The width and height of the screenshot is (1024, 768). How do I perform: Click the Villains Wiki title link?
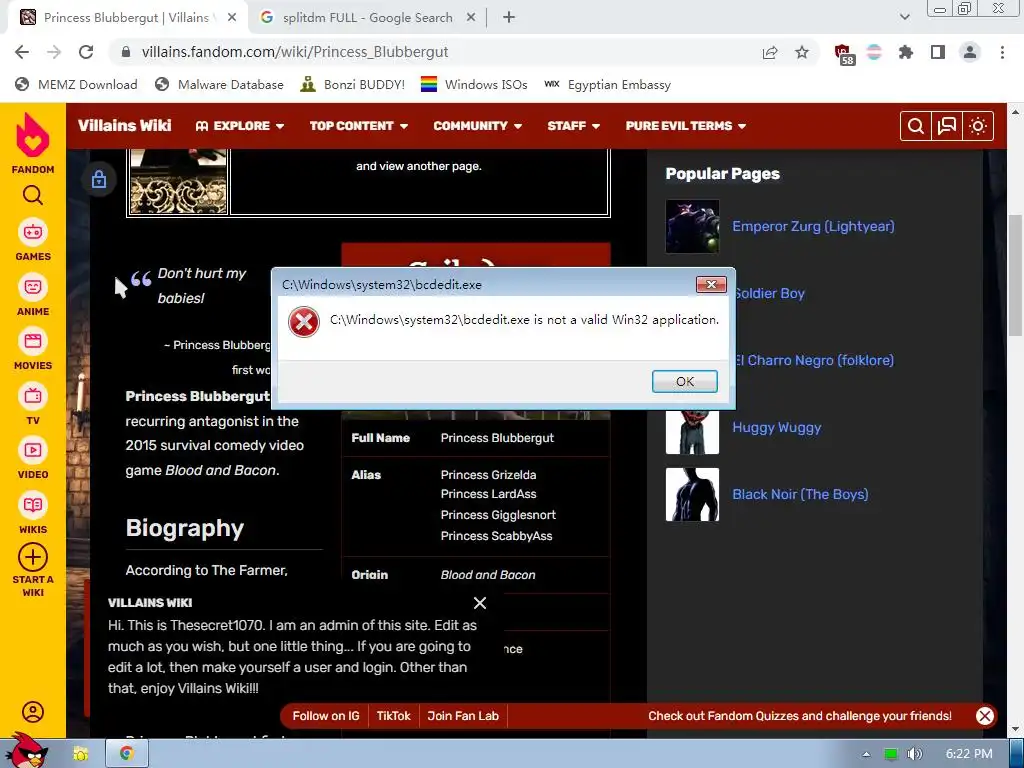tap(124, 125)
